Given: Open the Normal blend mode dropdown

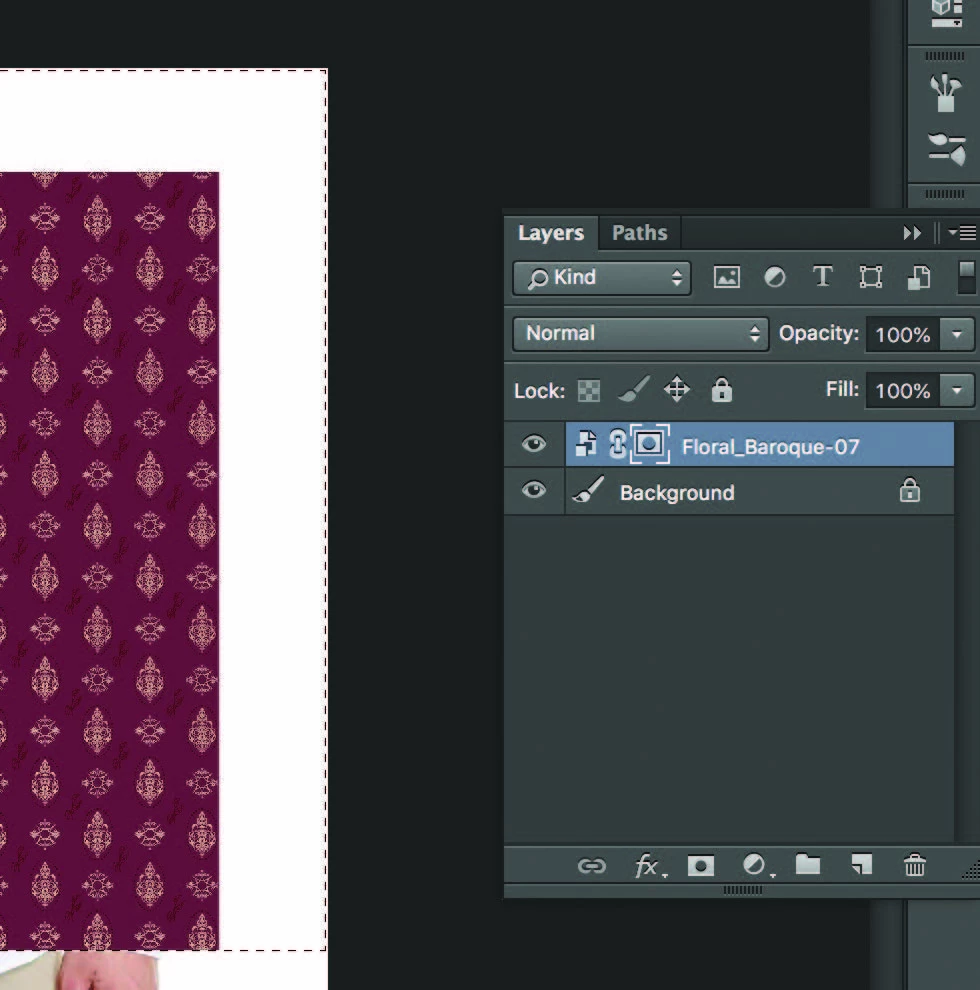Looking at the screenshot, I should click(x=640, y=334).
